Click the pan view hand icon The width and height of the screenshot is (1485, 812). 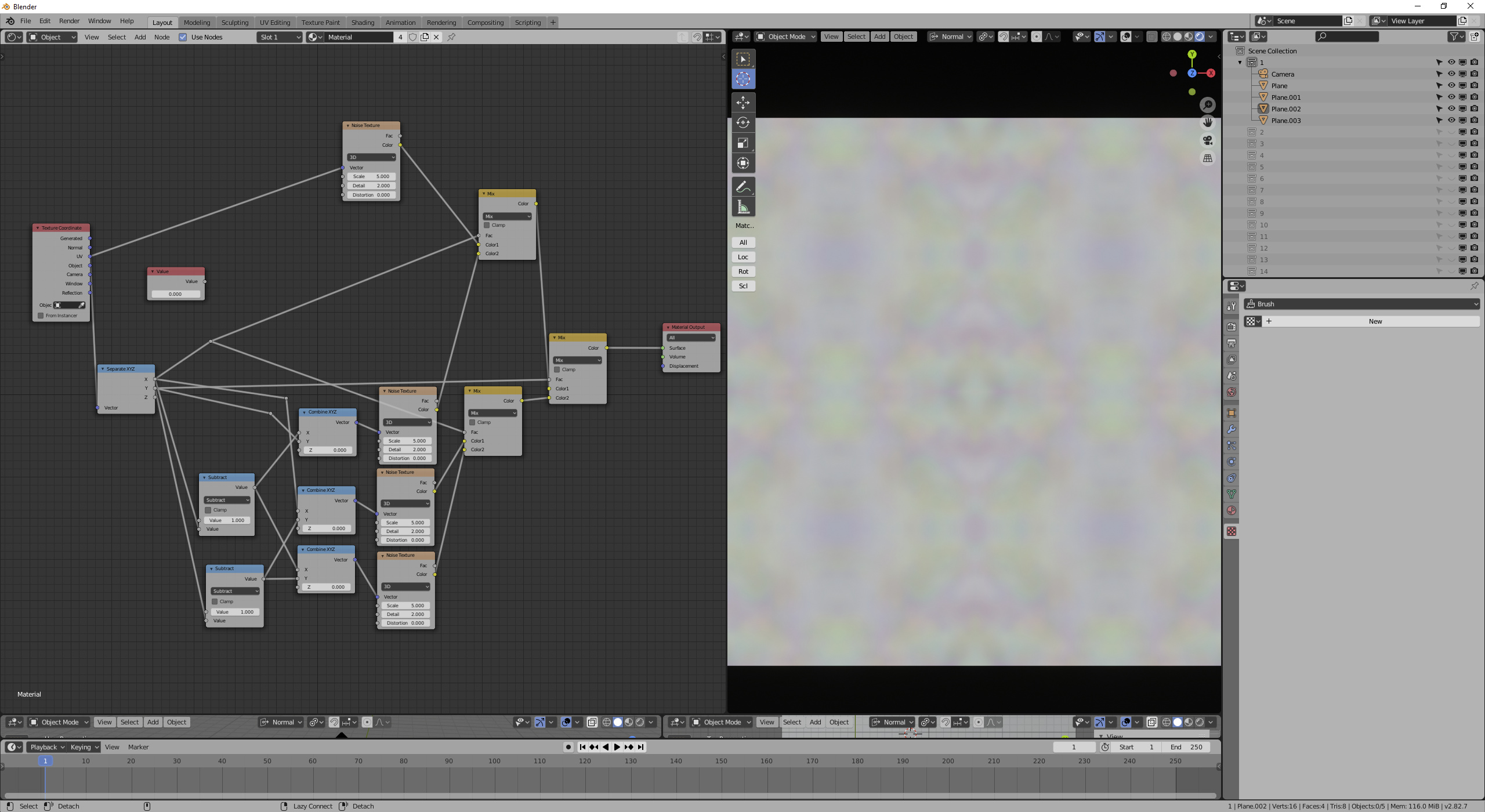[x=1208, y=122]
